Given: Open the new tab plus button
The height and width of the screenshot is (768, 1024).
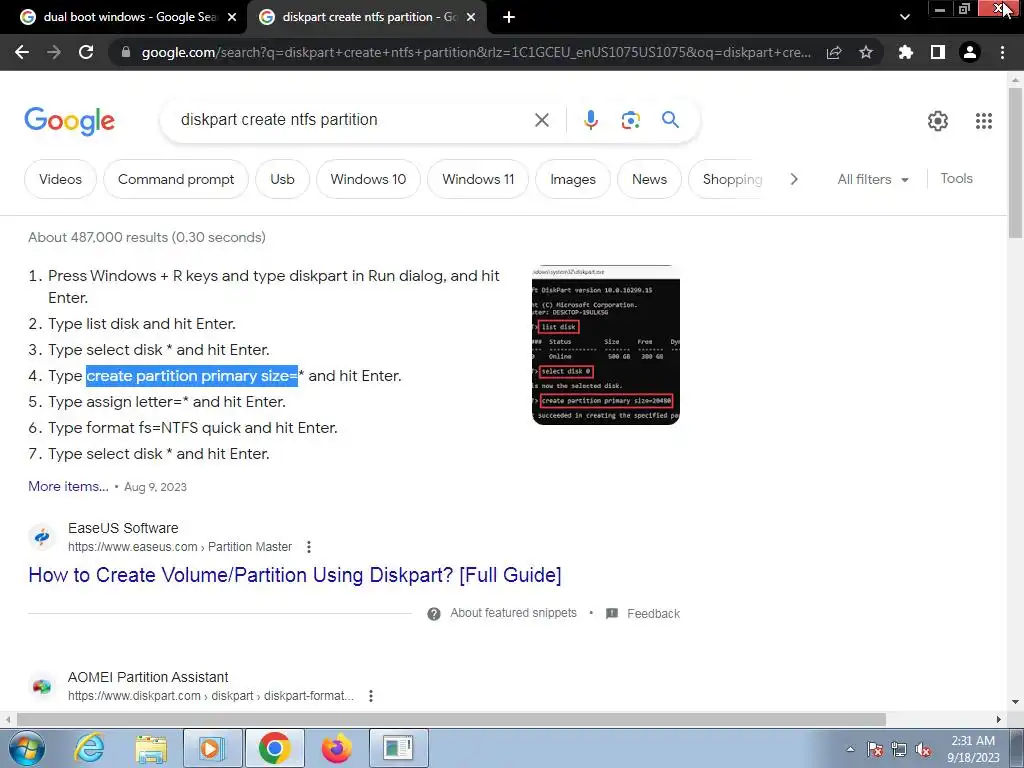Looking at the screenshot, I should coord(509,17).
